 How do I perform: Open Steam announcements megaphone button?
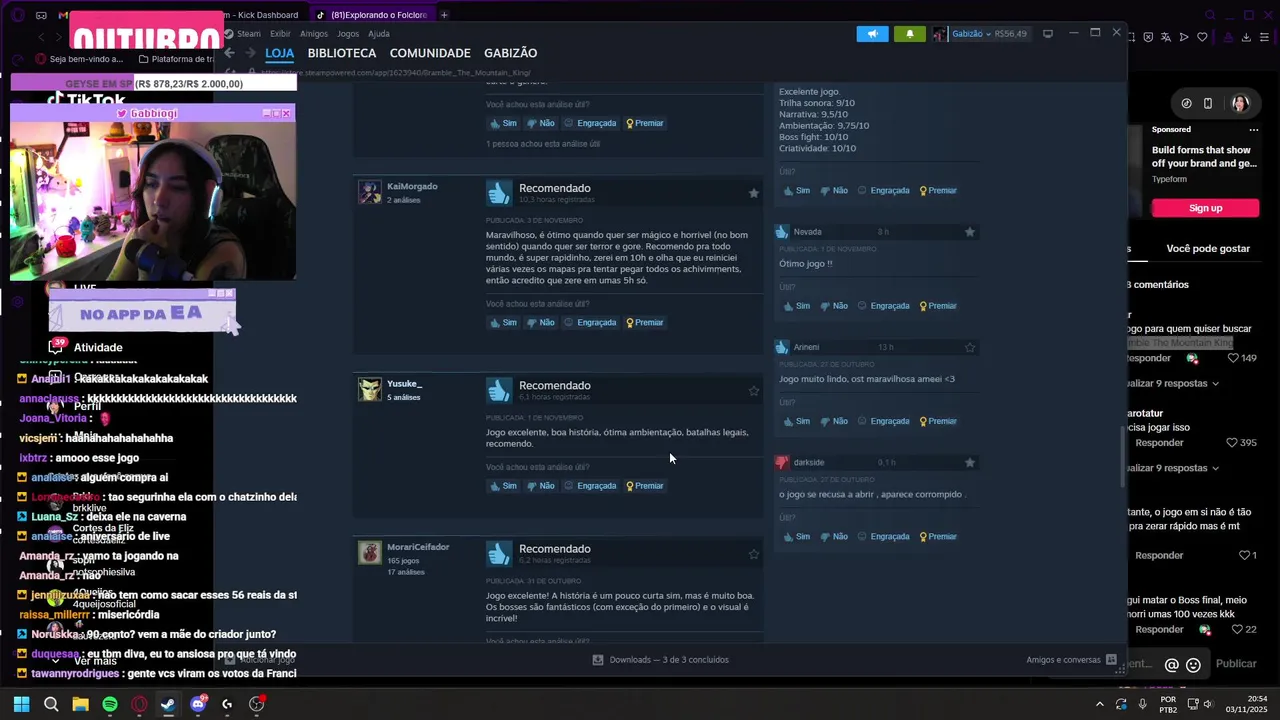coord(872,34)
